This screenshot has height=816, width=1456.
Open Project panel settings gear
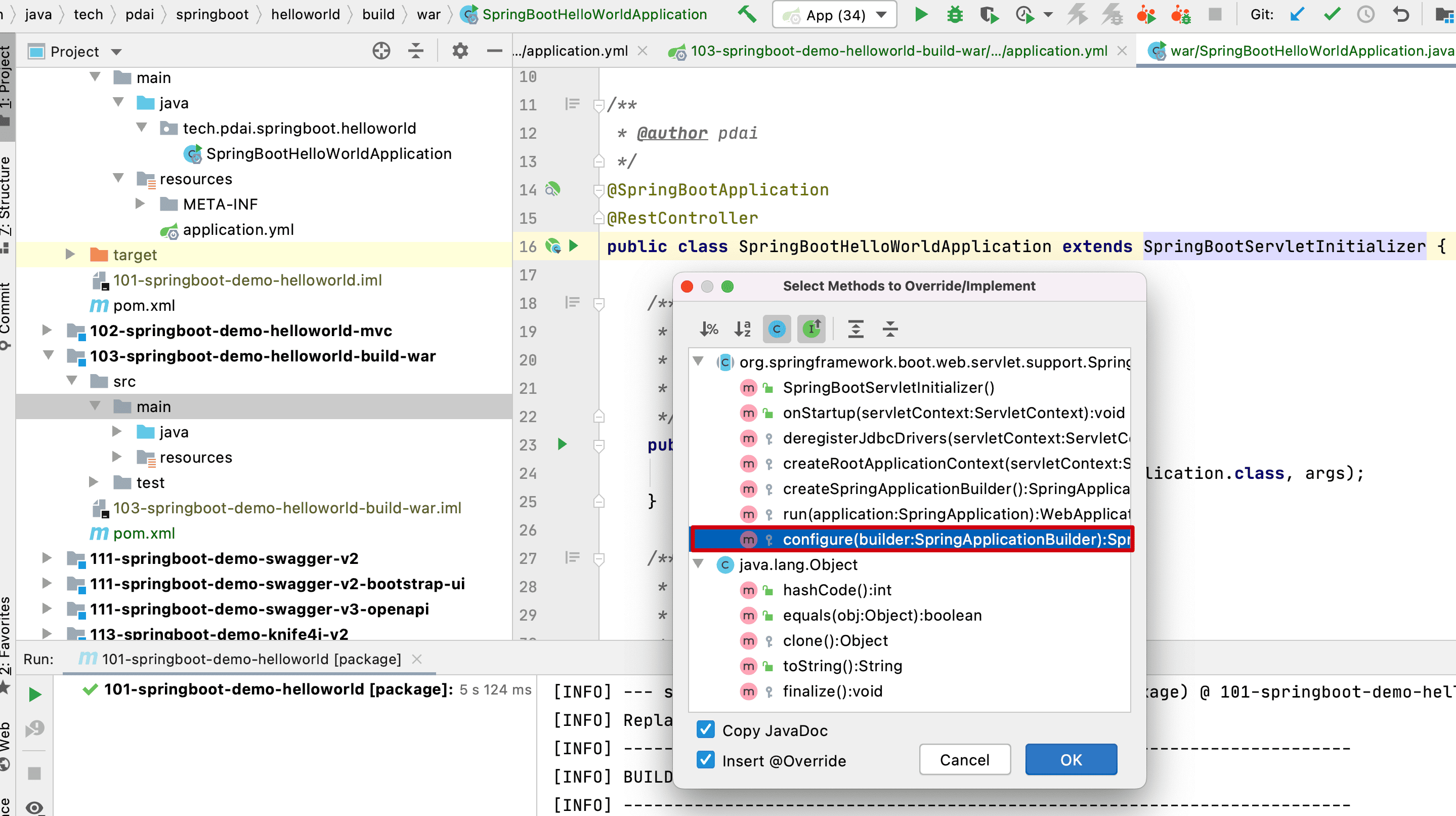coord(460,51)
